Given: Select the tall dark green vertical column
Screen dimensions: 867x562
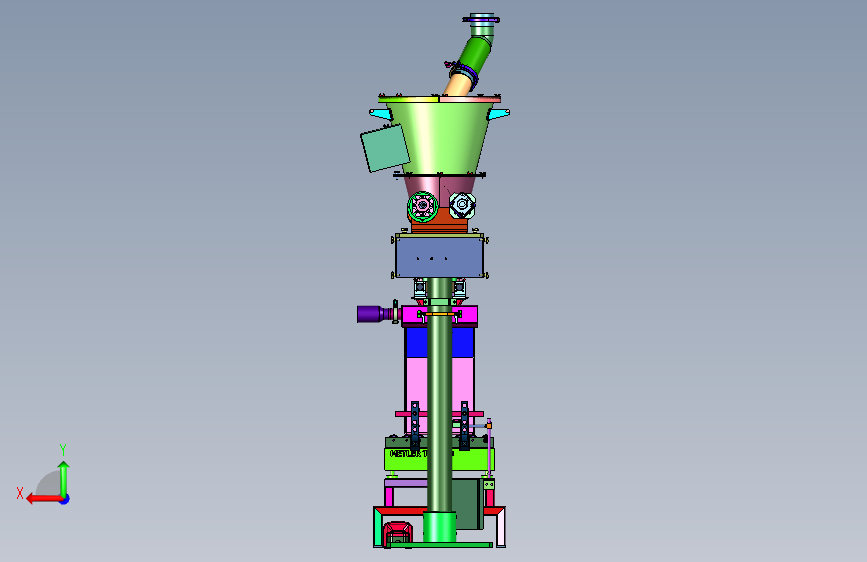Looking at the screenshot, I should pyautogui.click(x=440, y=396).
